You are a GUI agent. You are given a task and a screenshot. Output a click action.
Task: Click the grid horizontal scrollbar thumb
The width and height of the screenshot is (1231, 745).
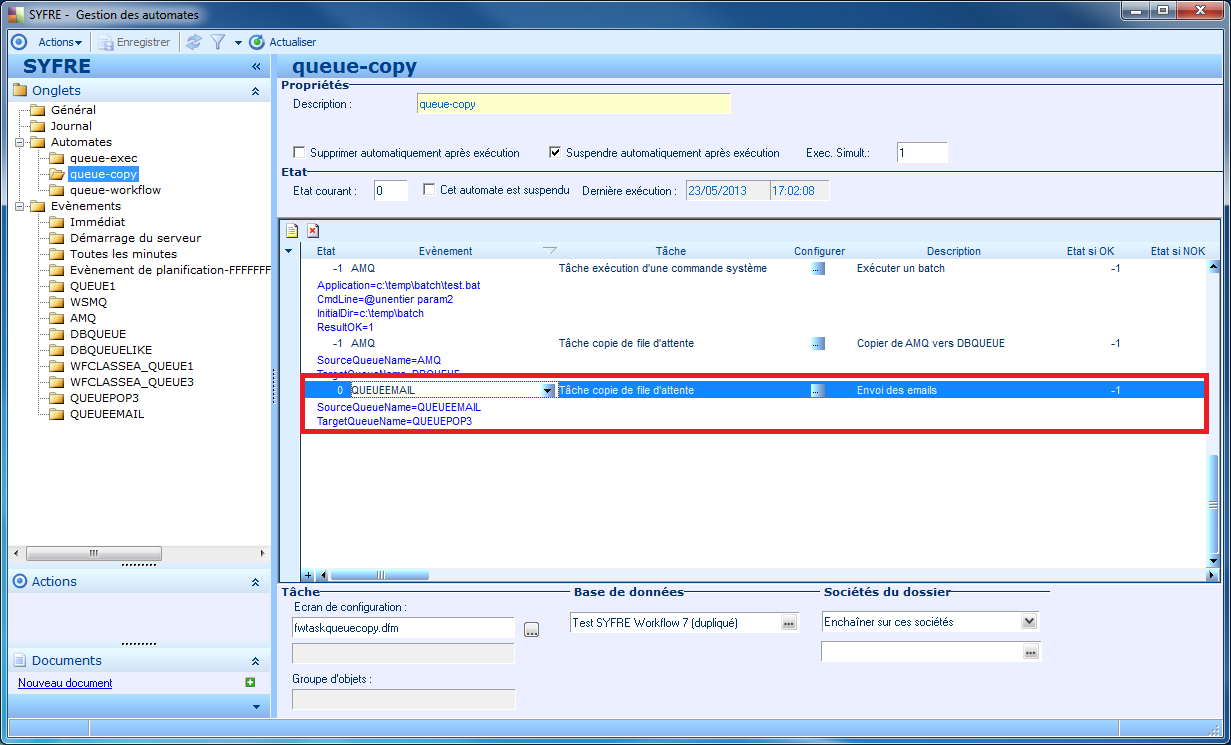click(380, 575)
